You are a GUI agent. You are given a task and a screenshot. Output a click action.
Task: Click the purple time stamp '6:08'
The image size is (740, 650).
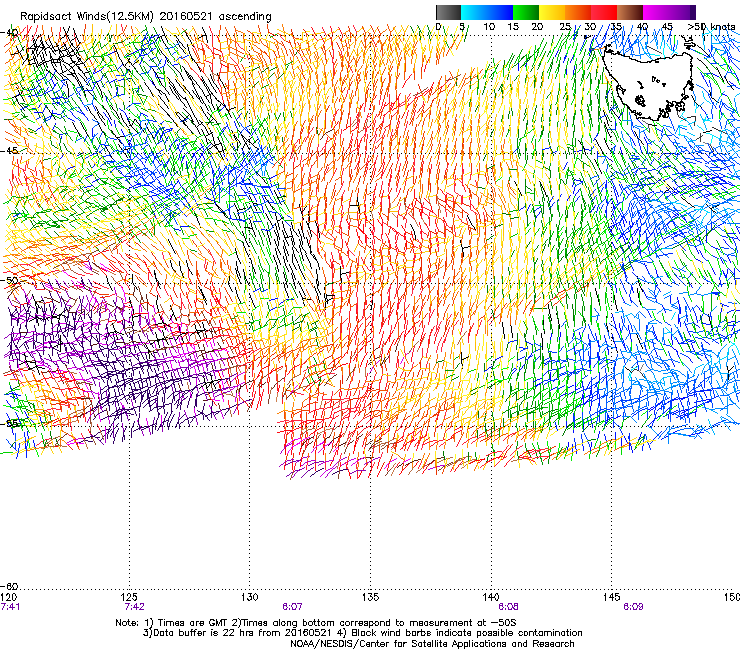[508, 607]
